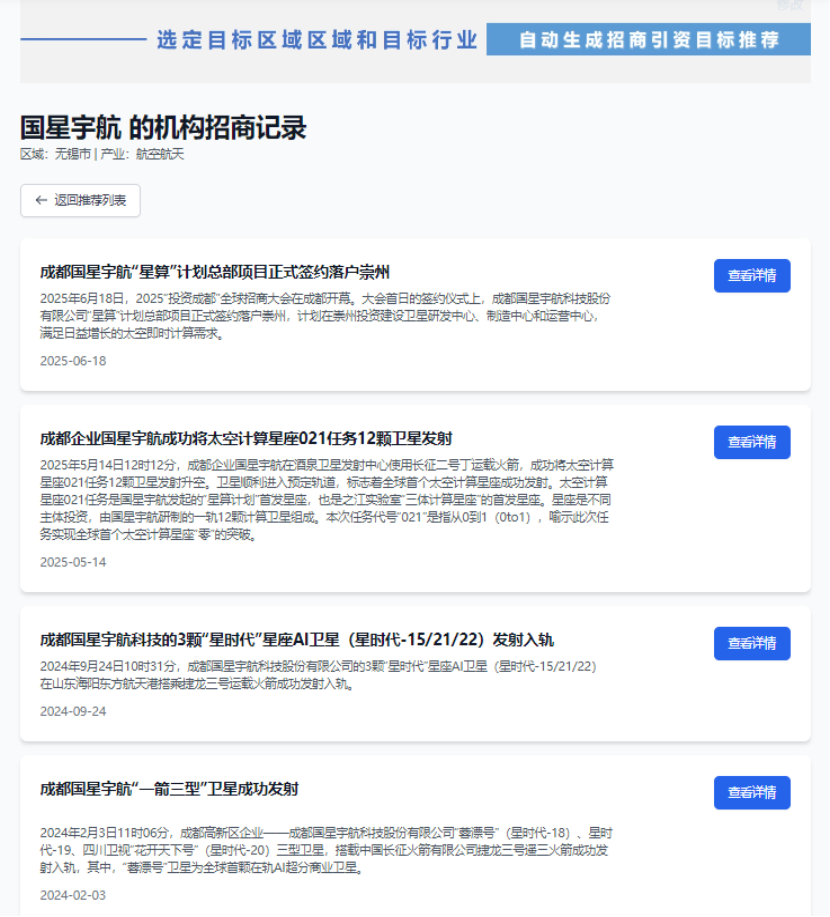Click the 国星宇航 的机构招商记录 page heading
This screenshot has width=830, height=917.
click(x=163, y=128)
